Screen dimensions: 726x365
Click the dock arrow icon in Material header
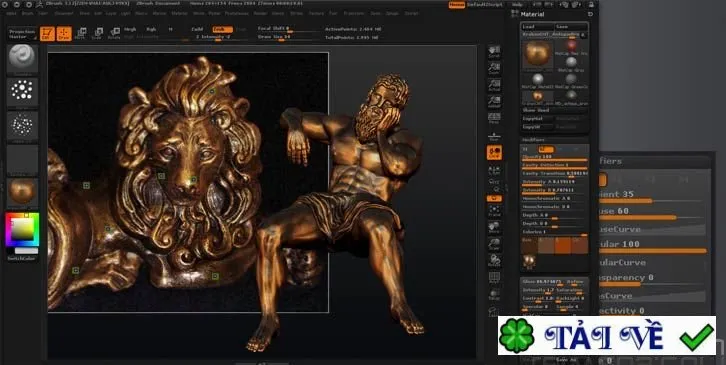tap(590, 14)
